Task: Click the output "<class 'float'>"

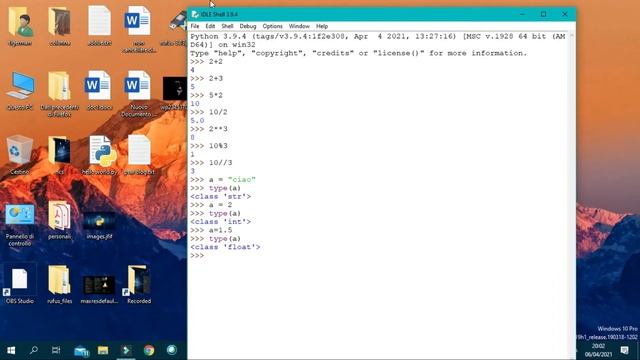Action: [225, 247]
